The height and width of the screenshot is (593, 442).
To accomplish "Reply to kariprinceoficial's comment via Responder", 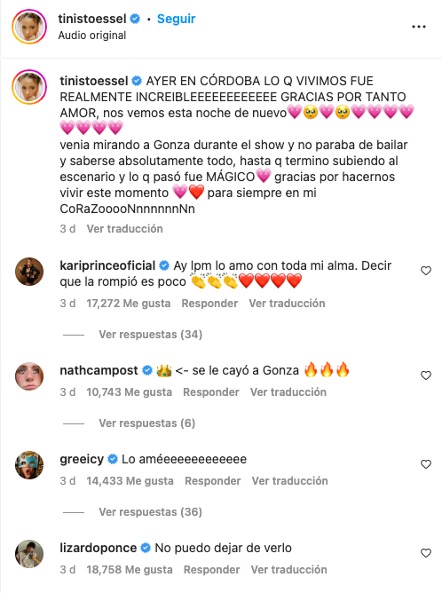I will 209,303.
